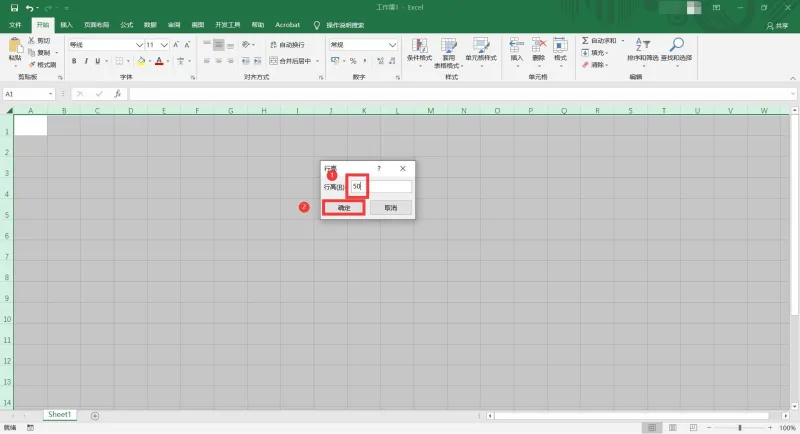
Task: Apply the red font color (A)
Action: tap(159, 61)
